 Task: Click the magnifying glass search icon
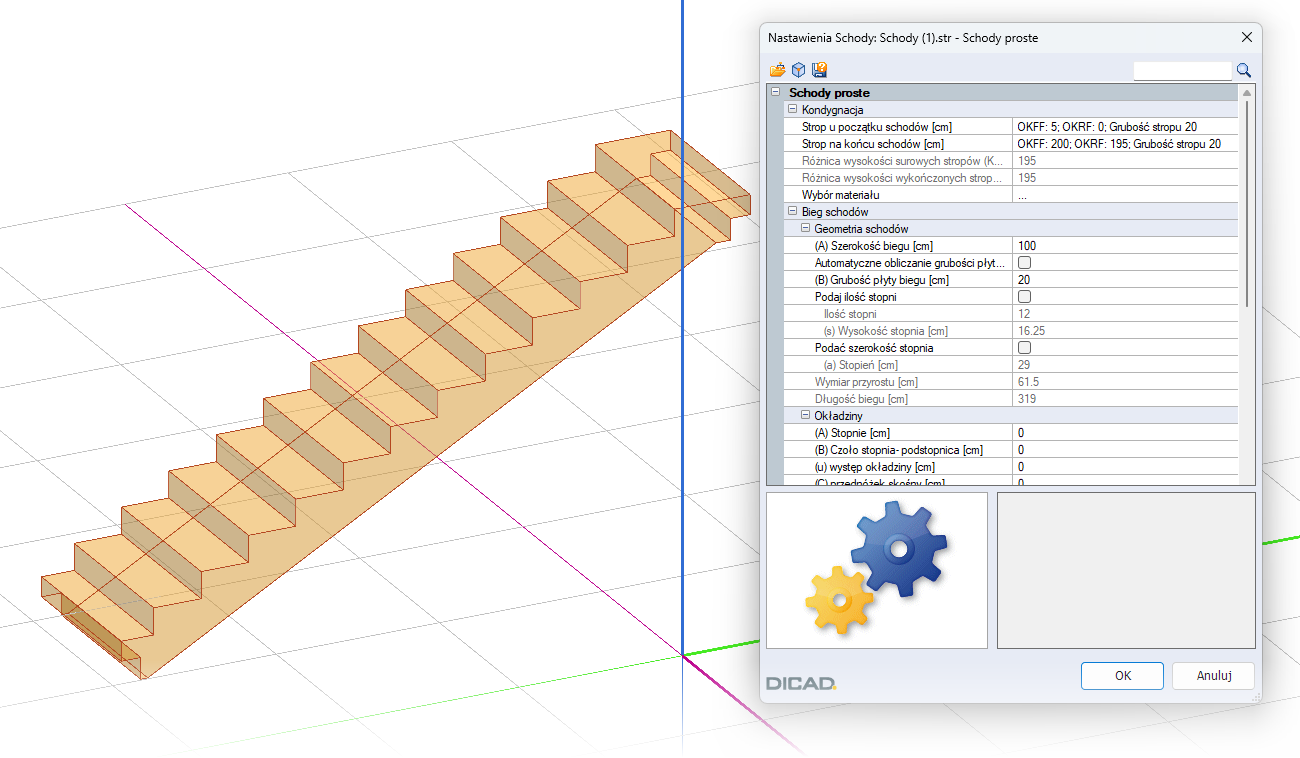(x=1244, y=70)
